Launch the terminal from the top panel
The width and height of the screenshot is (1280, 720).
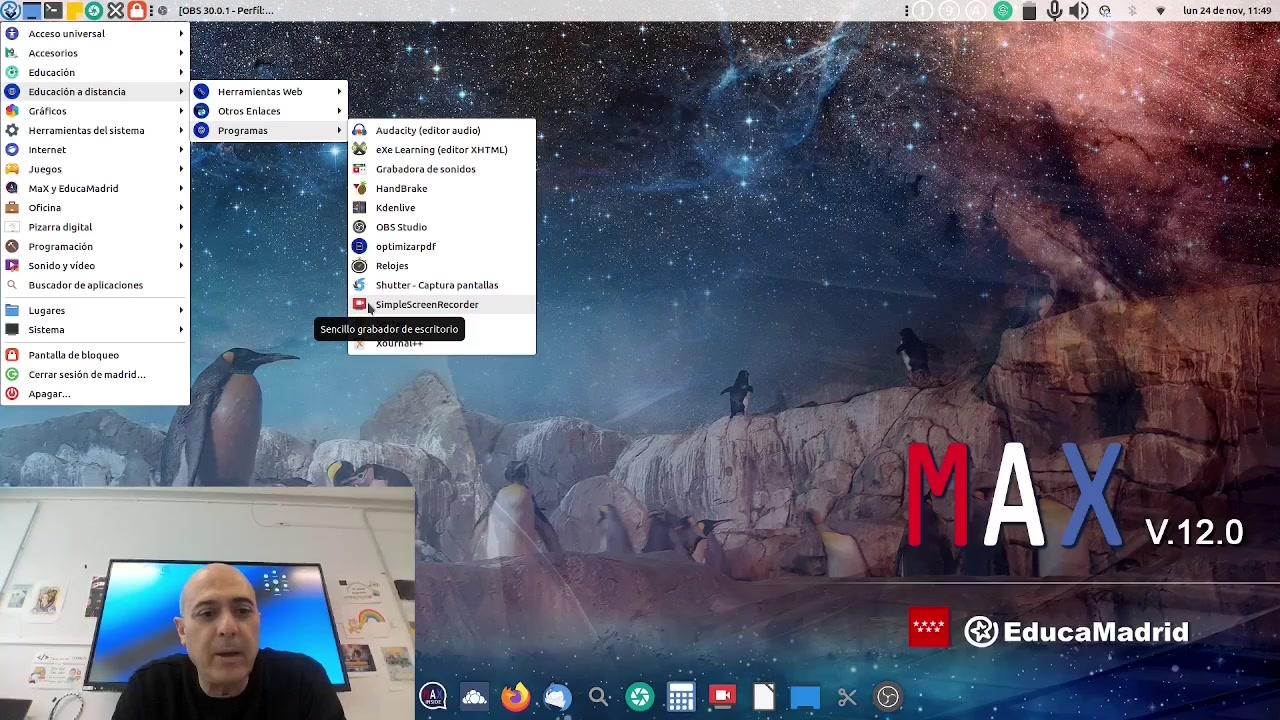pos(52,11)
